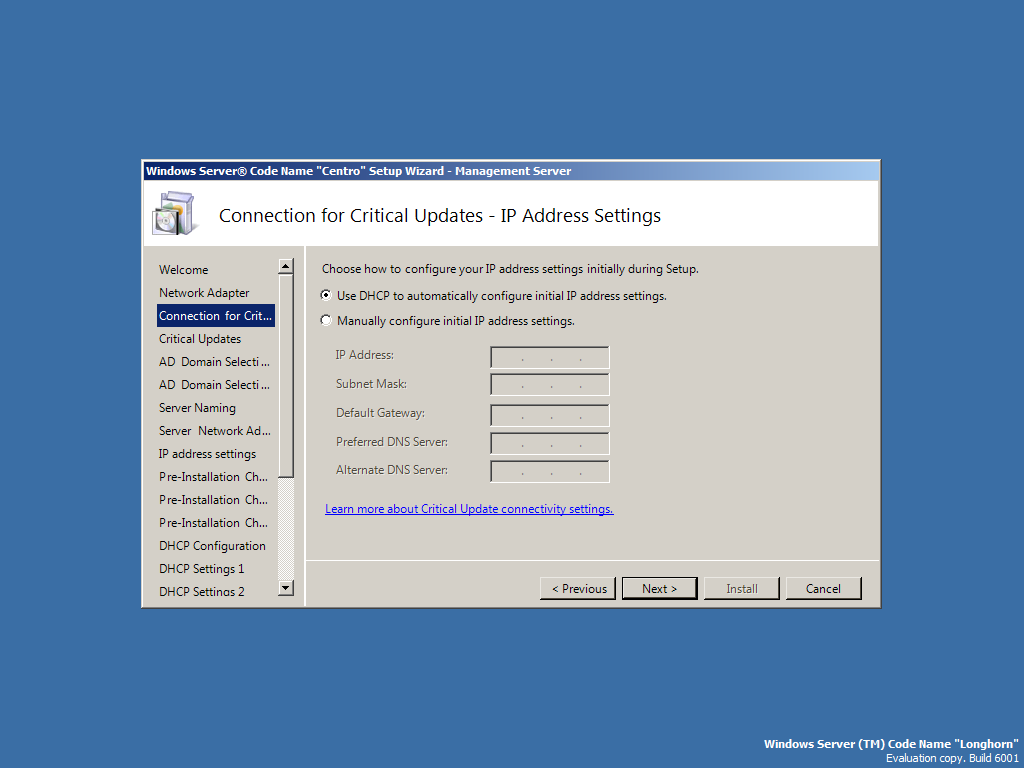1024x768 pixels.
Task: Click the wizard title bar text
Action: pyautogui.click(x=358, y=171)
